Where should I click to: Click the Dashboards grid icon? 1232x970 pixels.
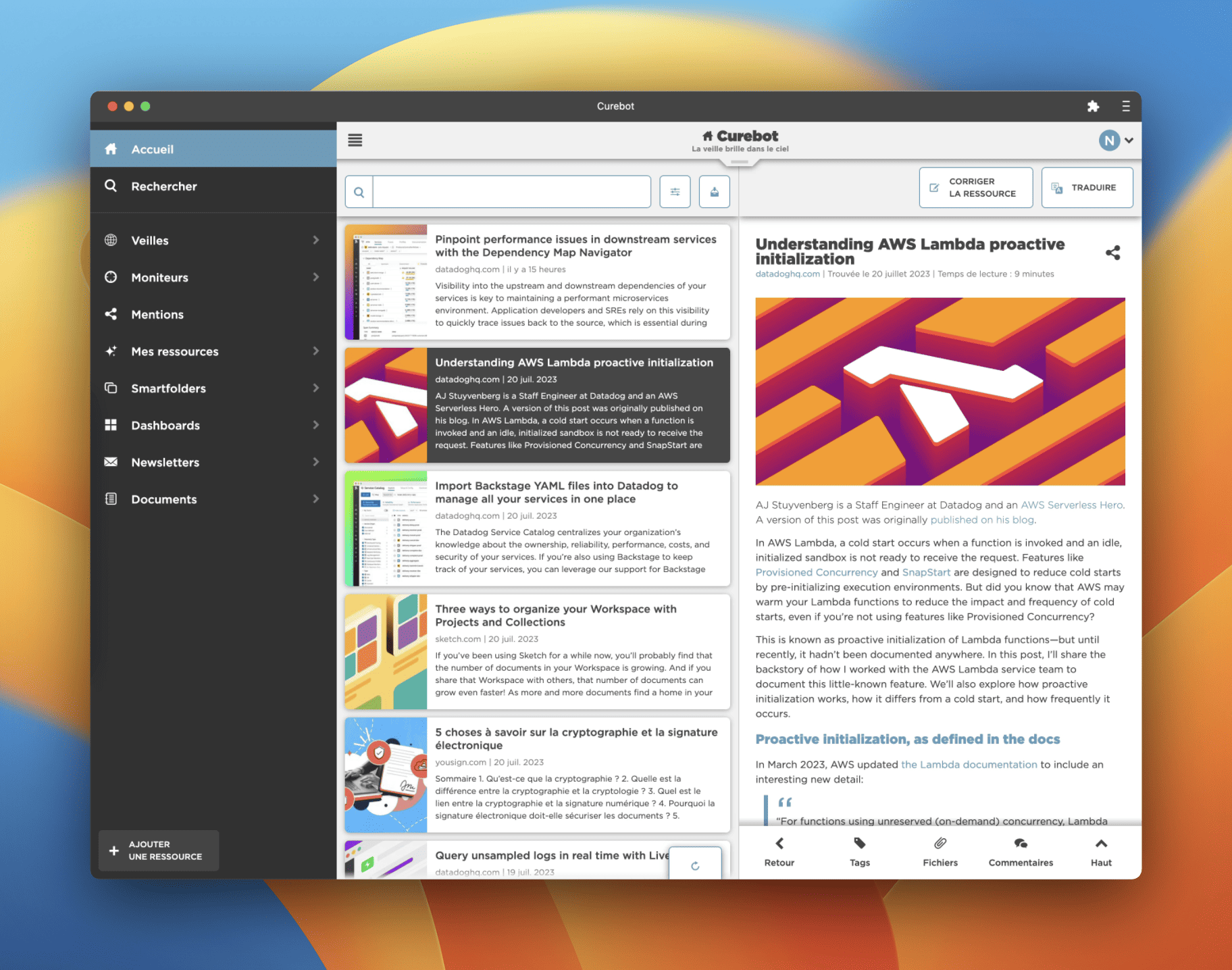(x=111, y=425)
